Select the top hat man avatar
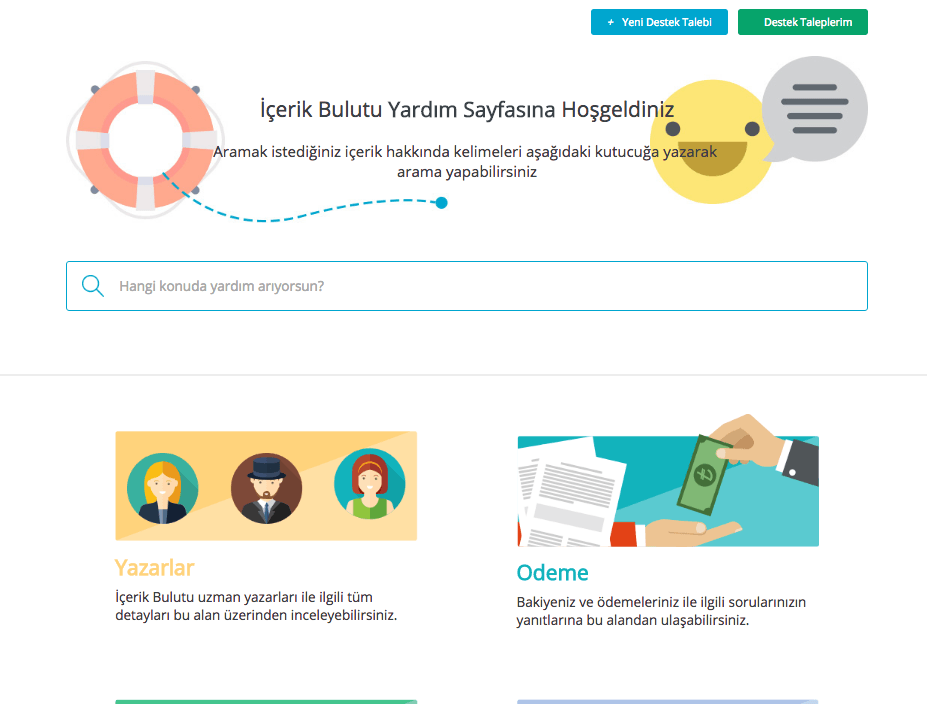Viewport: 927px width, 704px height. click(266, 488)
